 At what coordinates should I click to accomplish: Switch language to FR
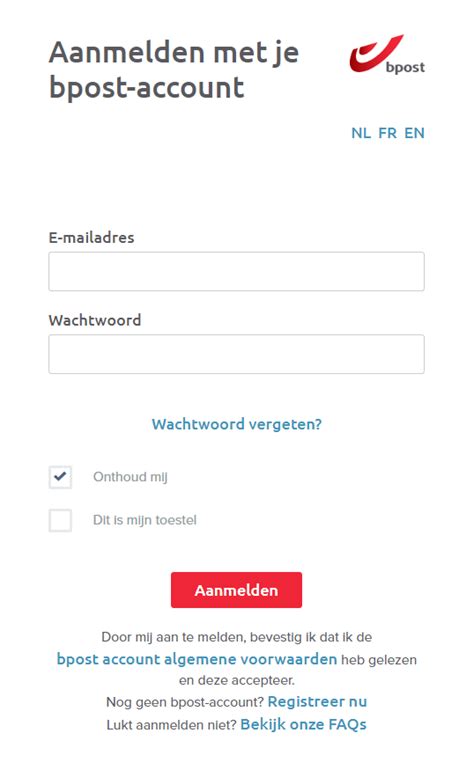click(388, 133)
